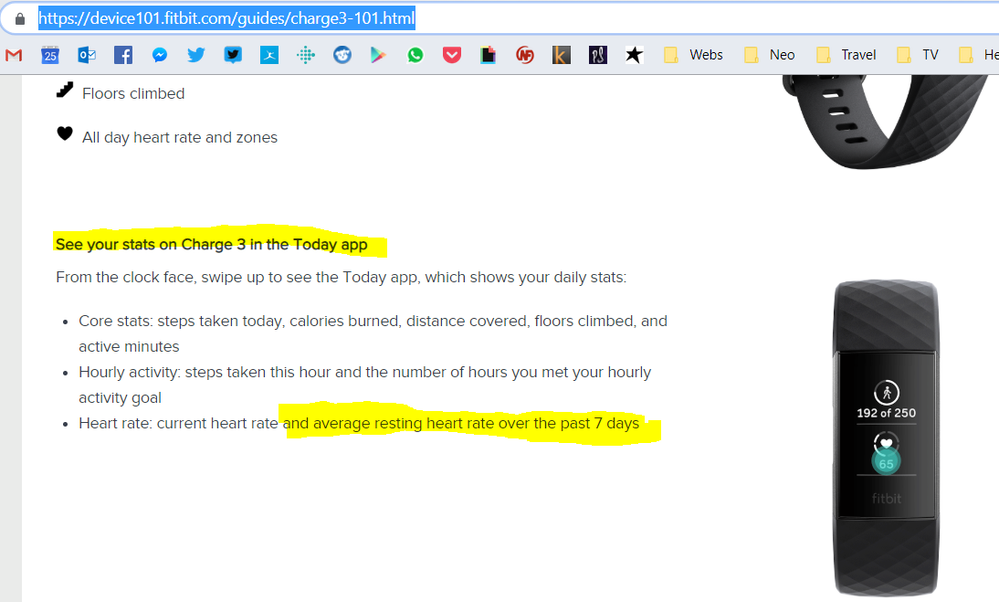View site info via the padlock icon
This screenshot has height=602, width=999.
coord(19,19)
